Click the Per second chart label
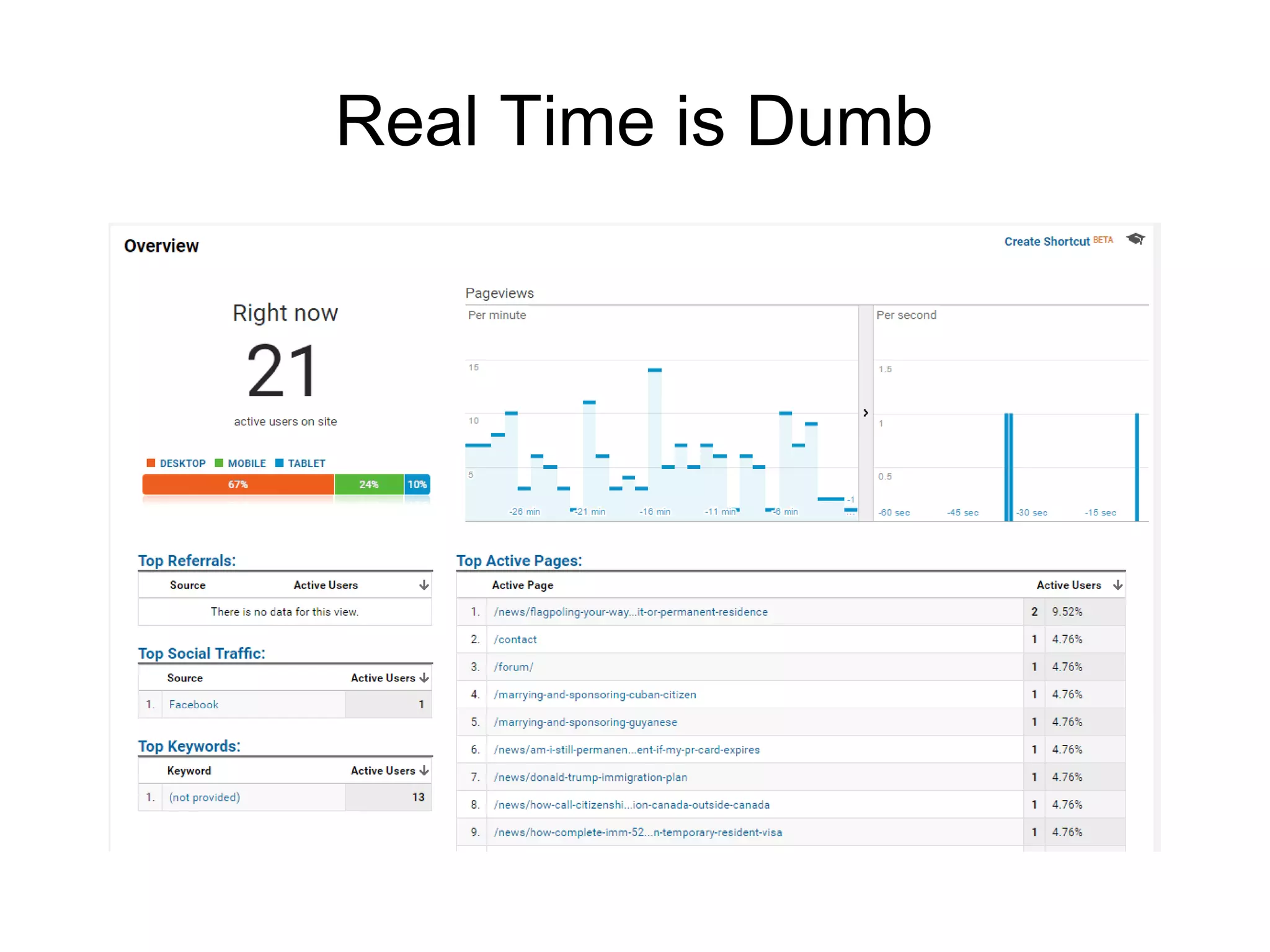This screenshot has height=952, width=1270. pyautogui.click(x=906, y=315)
